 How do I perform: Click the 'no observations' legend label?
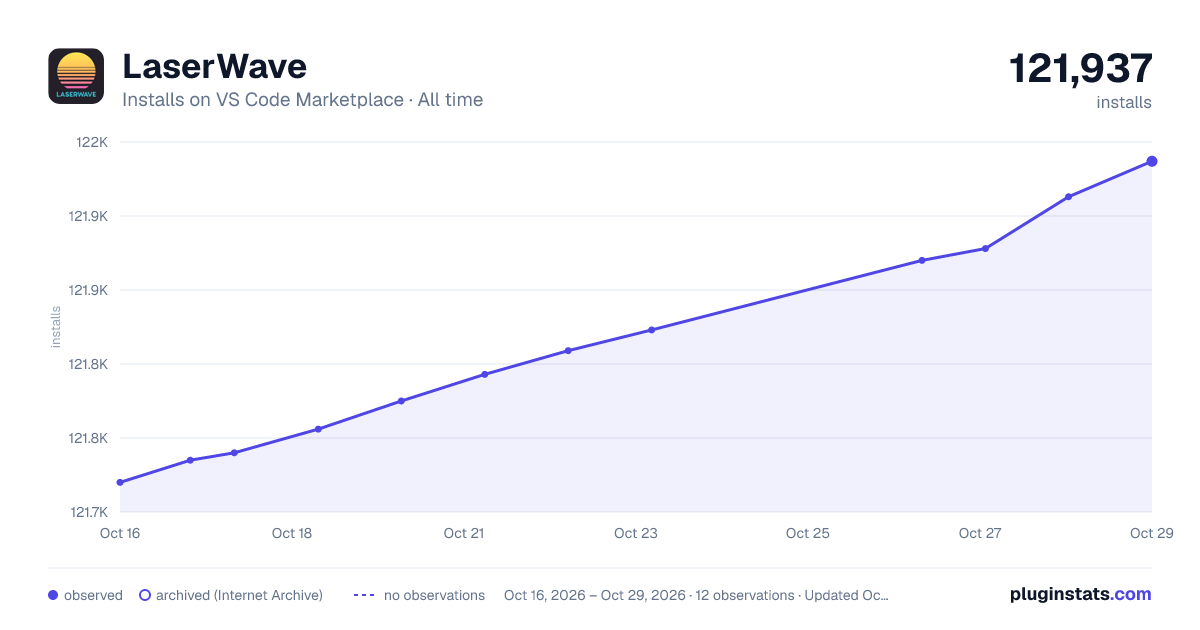[434, 595]
